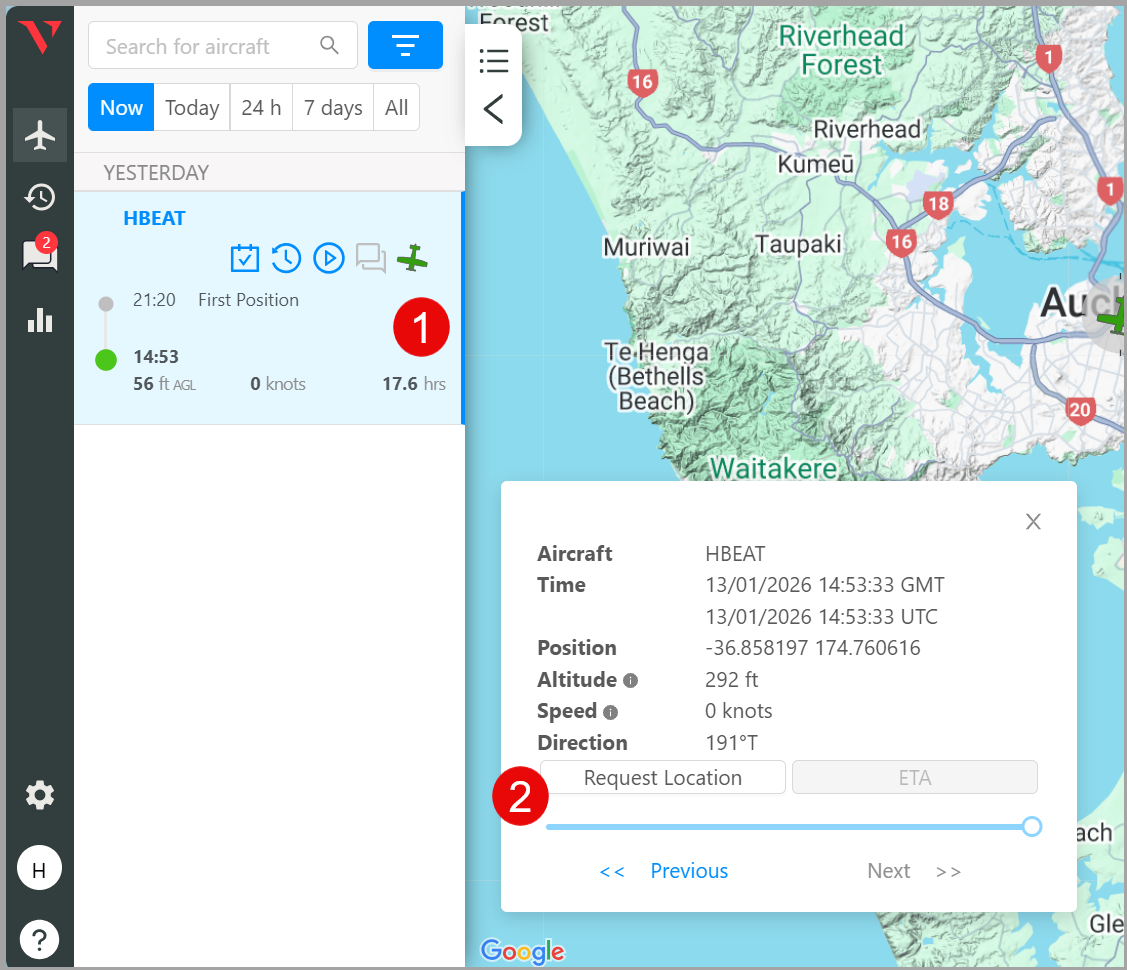Open the bar chart reports icon

coord(40,320)
